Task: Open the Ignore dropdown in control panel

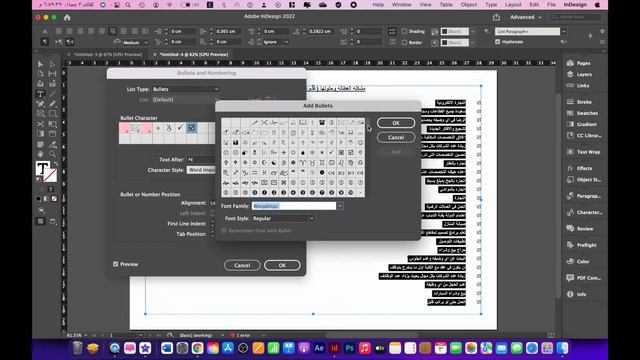Action: coord(276,42)
